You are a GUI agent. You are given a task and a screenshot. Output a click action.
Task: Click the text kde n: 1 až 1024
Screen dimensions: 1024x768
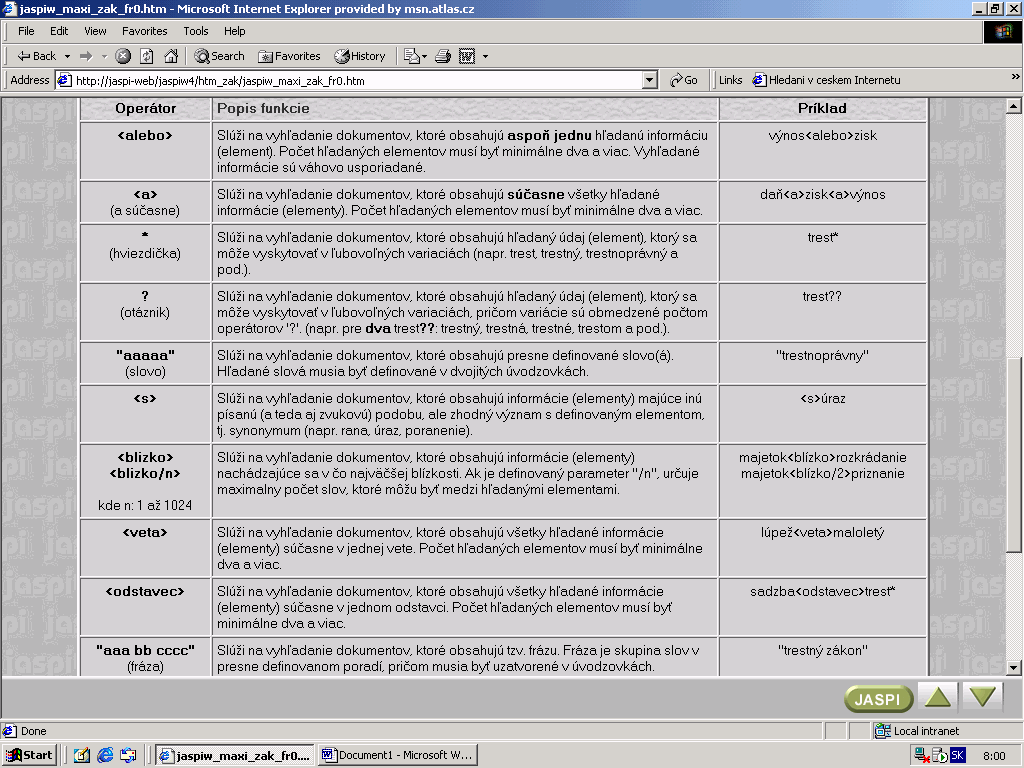coord(145,505)
